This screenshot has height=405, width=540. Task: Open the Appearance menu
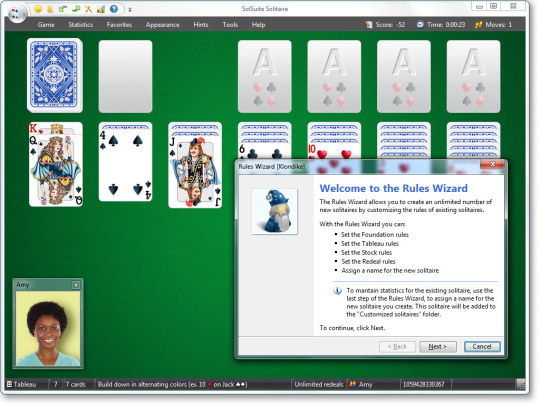pyautogui.click(x=163, y=25)
